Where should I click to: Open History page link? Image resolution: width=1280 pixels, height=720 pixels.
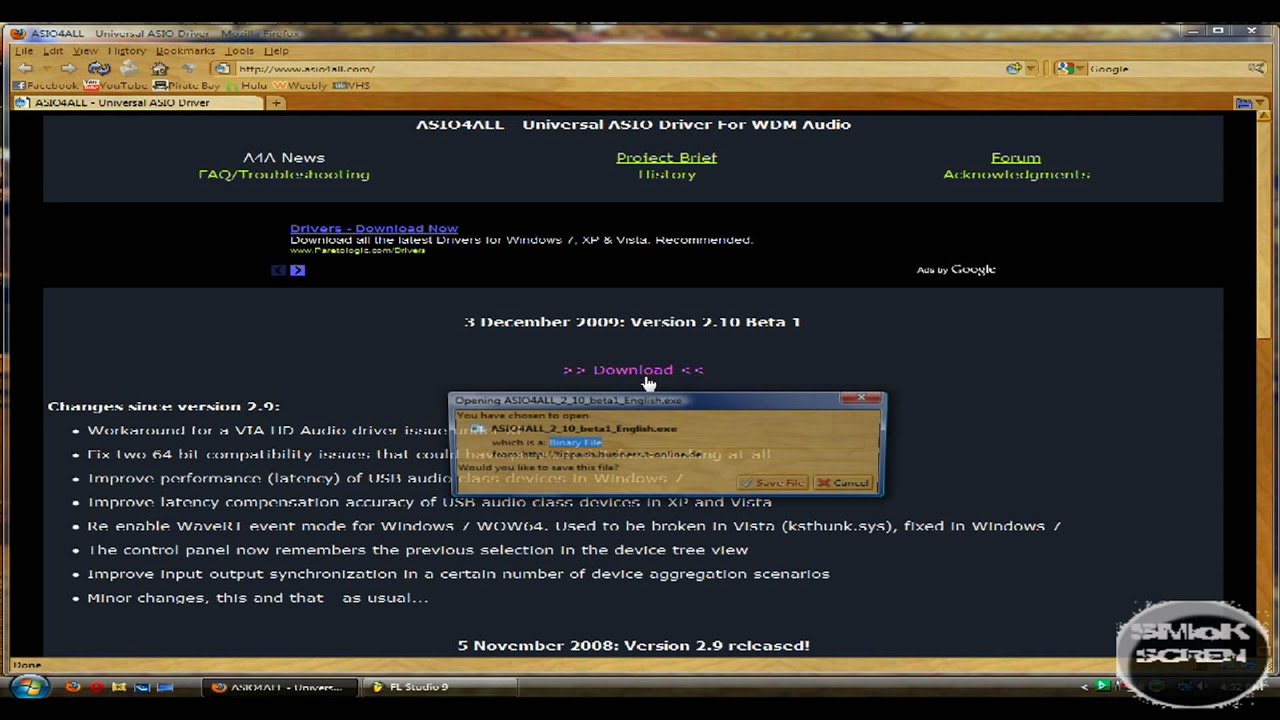click(x=667, y=174)
